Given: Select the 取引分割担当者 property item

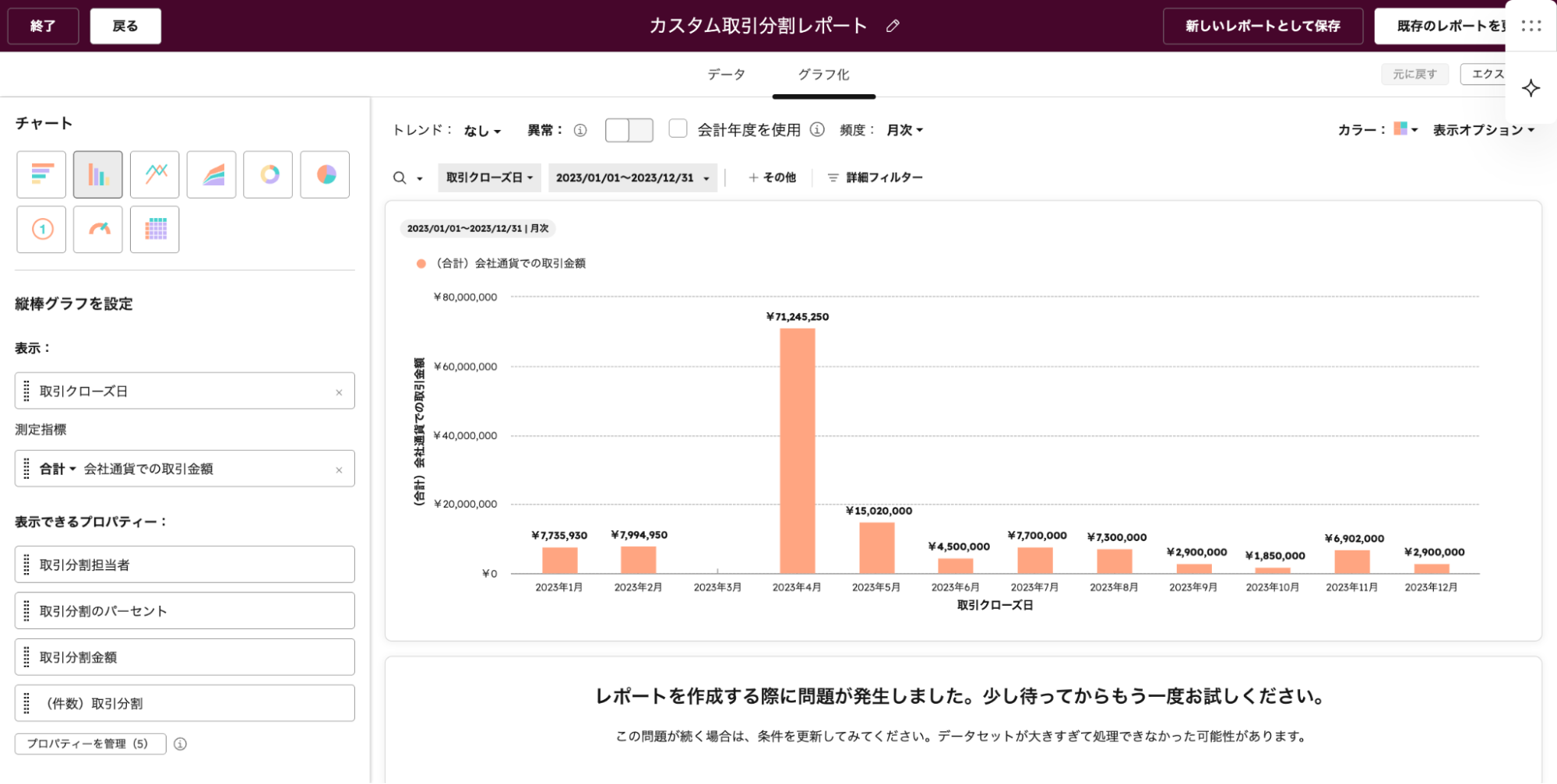Looking at the screenshot, I should (x=185, y=564).
